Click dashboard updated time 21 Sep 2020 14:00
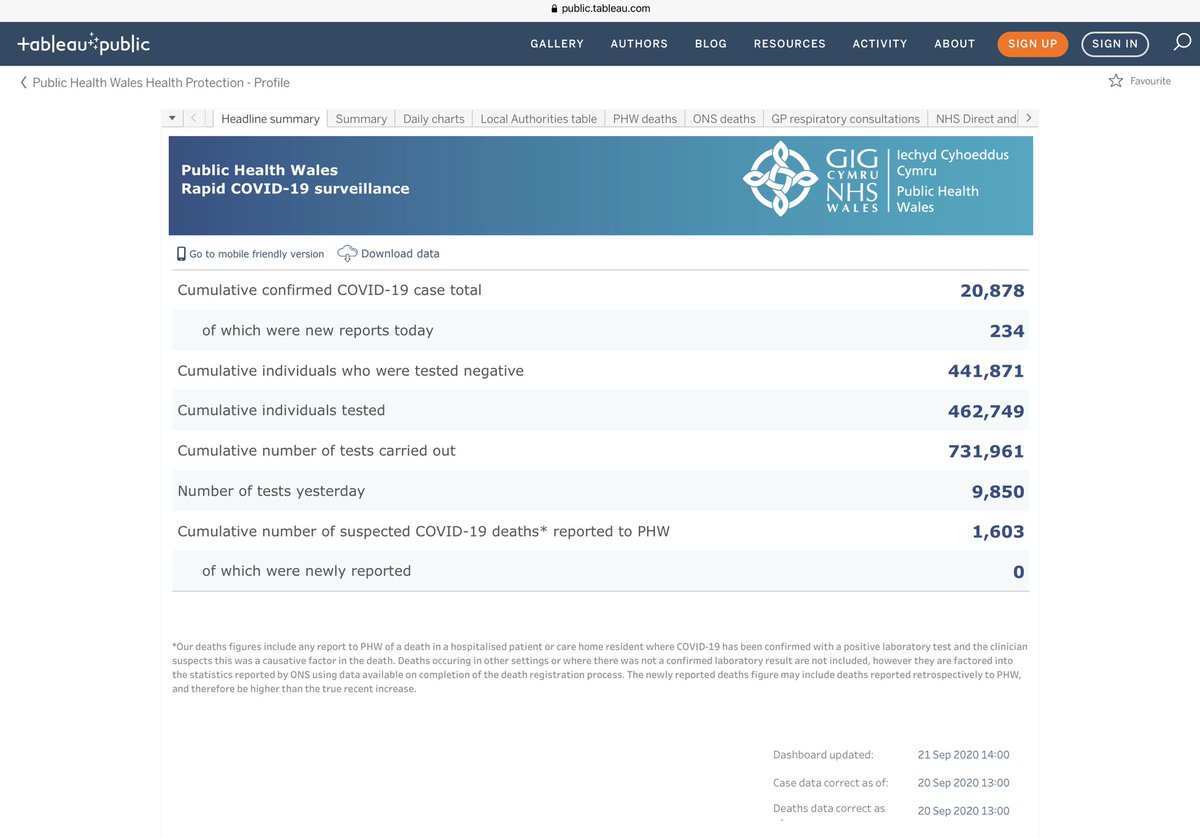The image size is (1200, 839). point(963,755)
